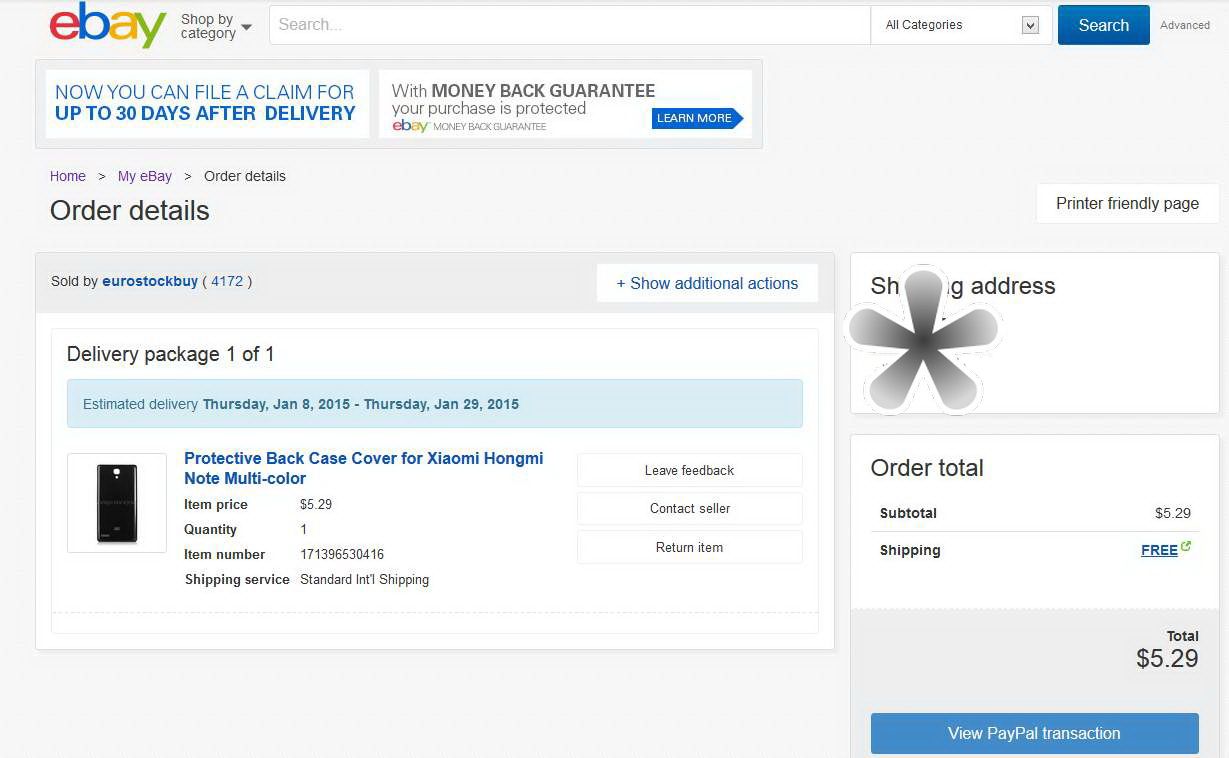
Task: Click the external link icon beside FREE
Action: pyautogui.click(x=1186, y=547)
